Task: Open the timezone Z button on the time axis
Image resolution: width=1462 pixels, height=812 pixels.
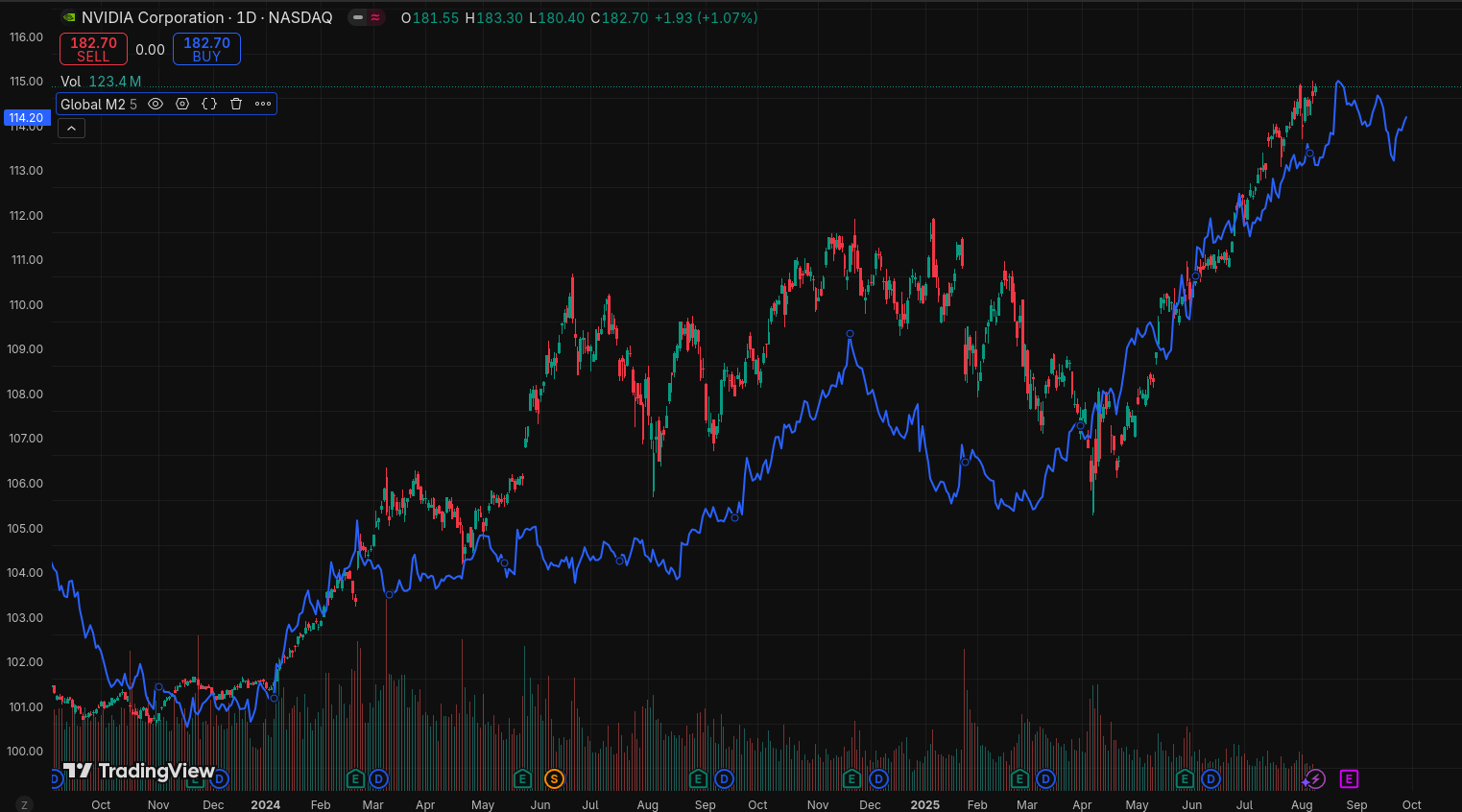Action: [x=24, y=804]
